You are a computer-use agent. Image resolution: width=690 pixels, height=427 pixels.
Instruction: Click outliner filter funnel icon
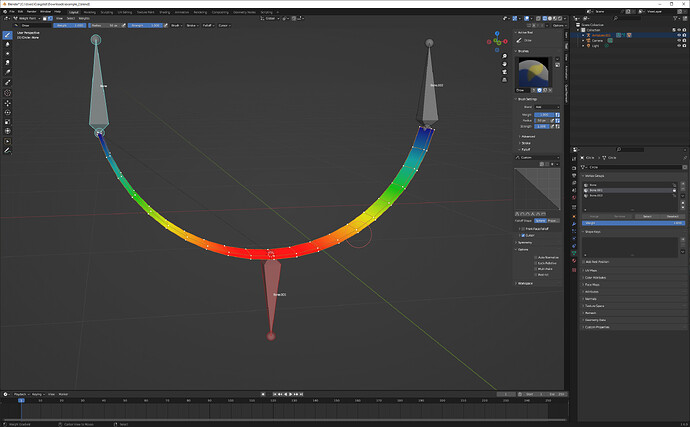[x=675, y=18]
